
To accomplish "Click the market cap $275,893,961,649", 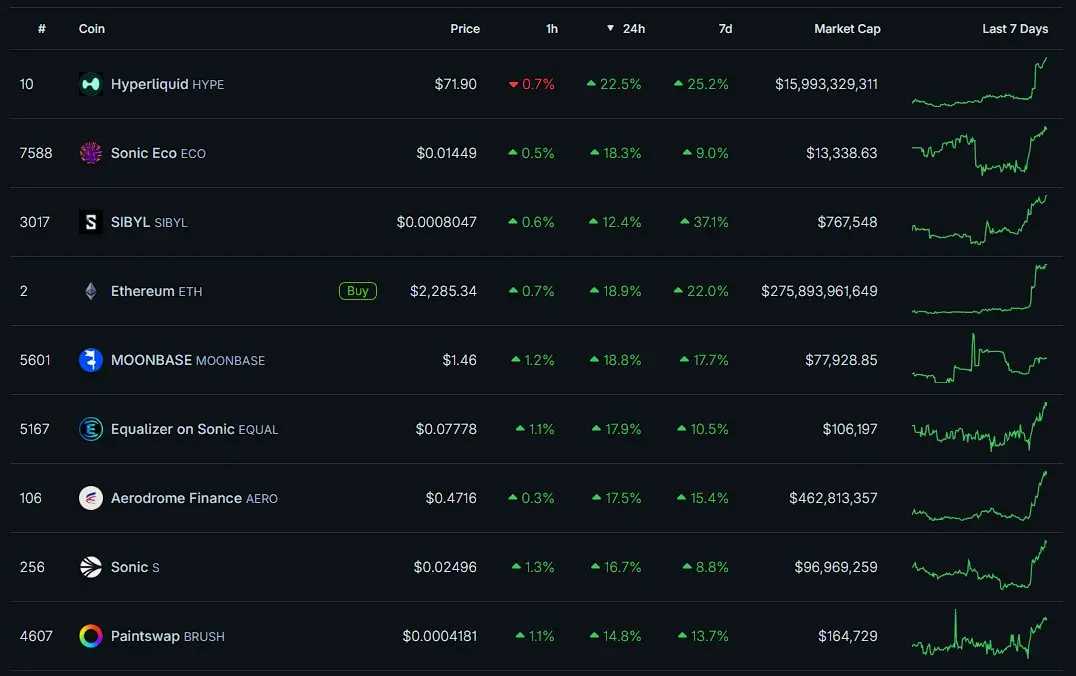I will pos(819,291).
